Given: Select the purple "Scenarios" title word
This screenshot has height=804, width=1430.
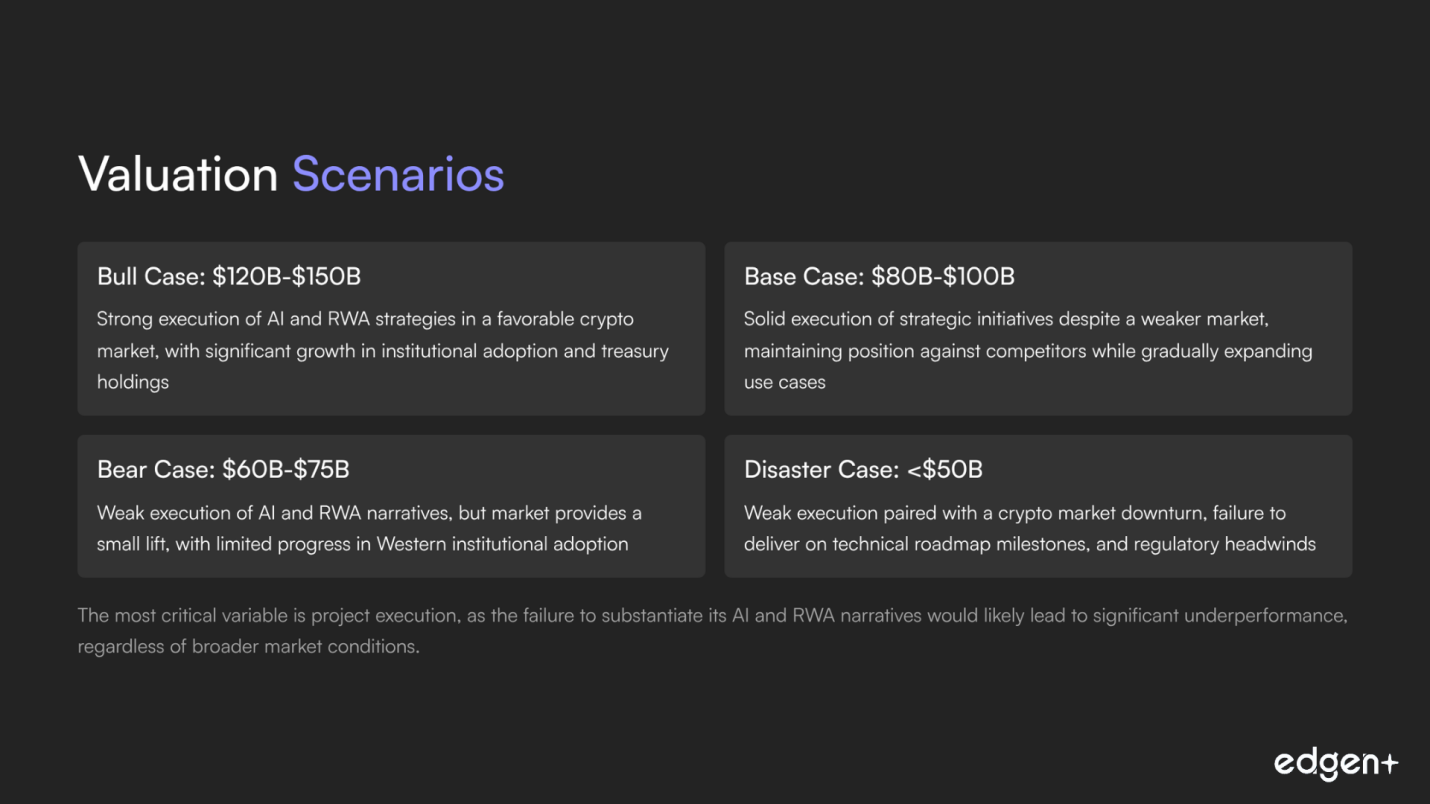Looking at the screenshot, I should (x=398, y=174).
